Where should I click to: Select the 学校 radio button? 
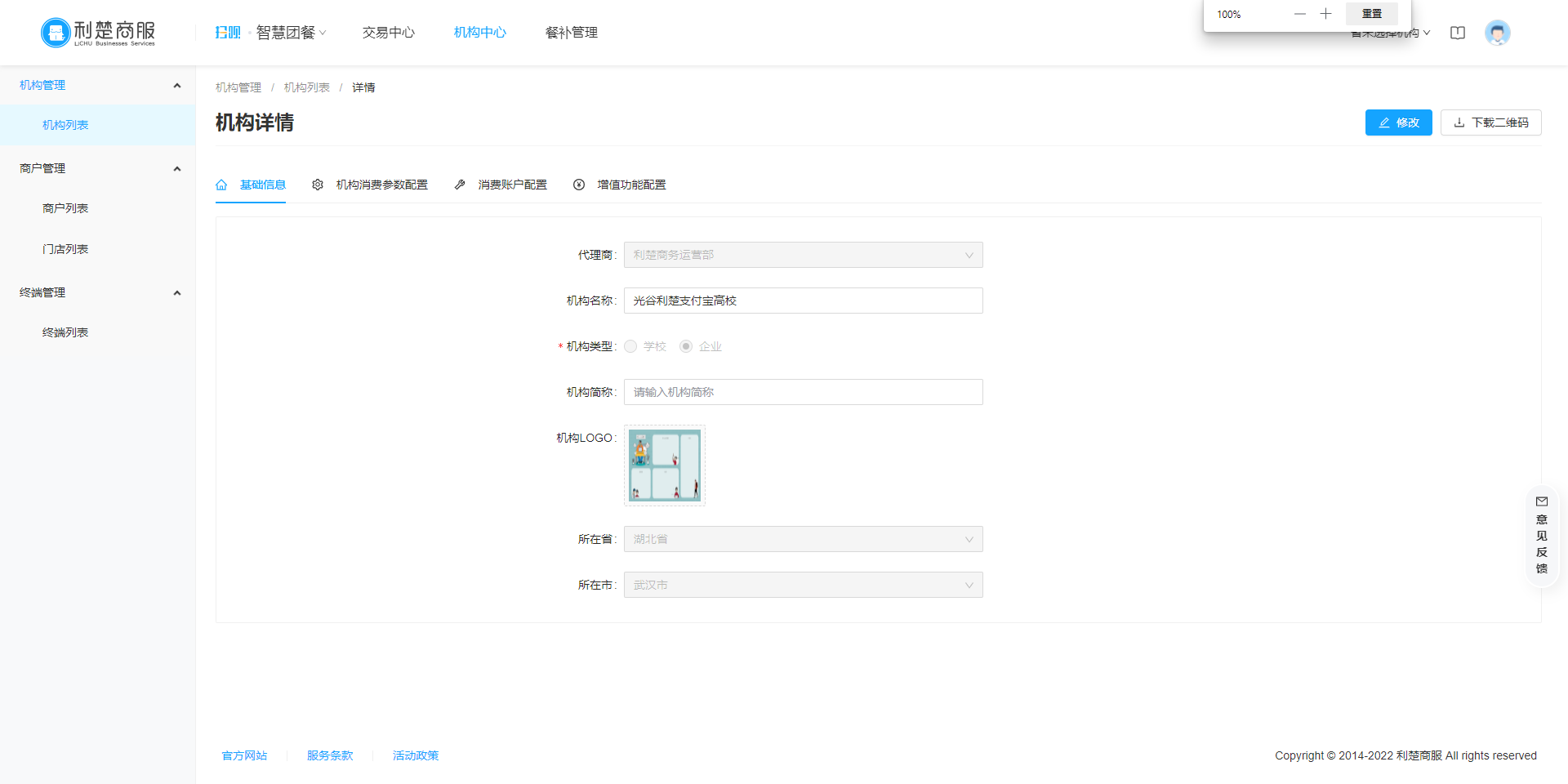pyautogui.click(x=630, y=346)
